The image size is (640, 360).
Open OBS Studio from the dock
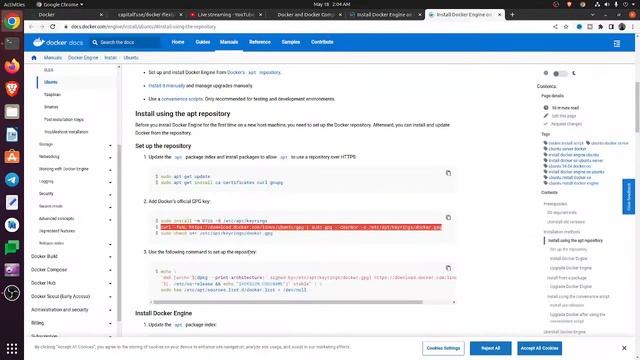(x=12, y=293)
